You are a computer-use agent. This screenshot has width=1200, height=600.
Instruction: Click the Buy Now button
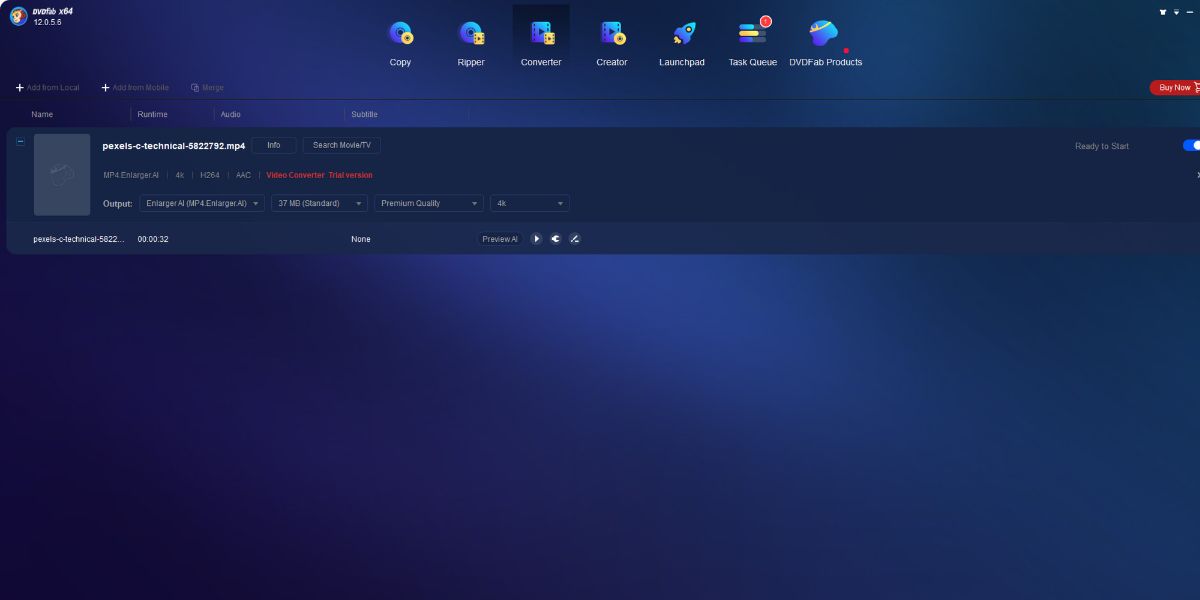point(1173,87)
